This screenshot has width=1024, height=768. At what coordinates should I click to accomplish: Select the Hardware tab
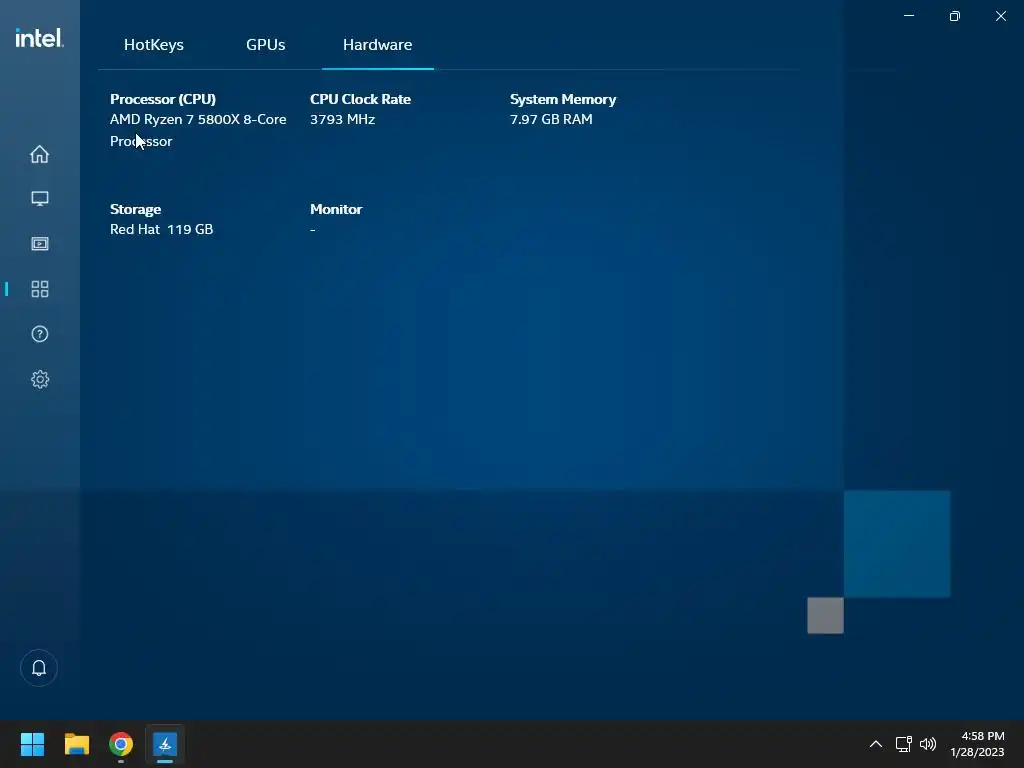coord(377,44)
